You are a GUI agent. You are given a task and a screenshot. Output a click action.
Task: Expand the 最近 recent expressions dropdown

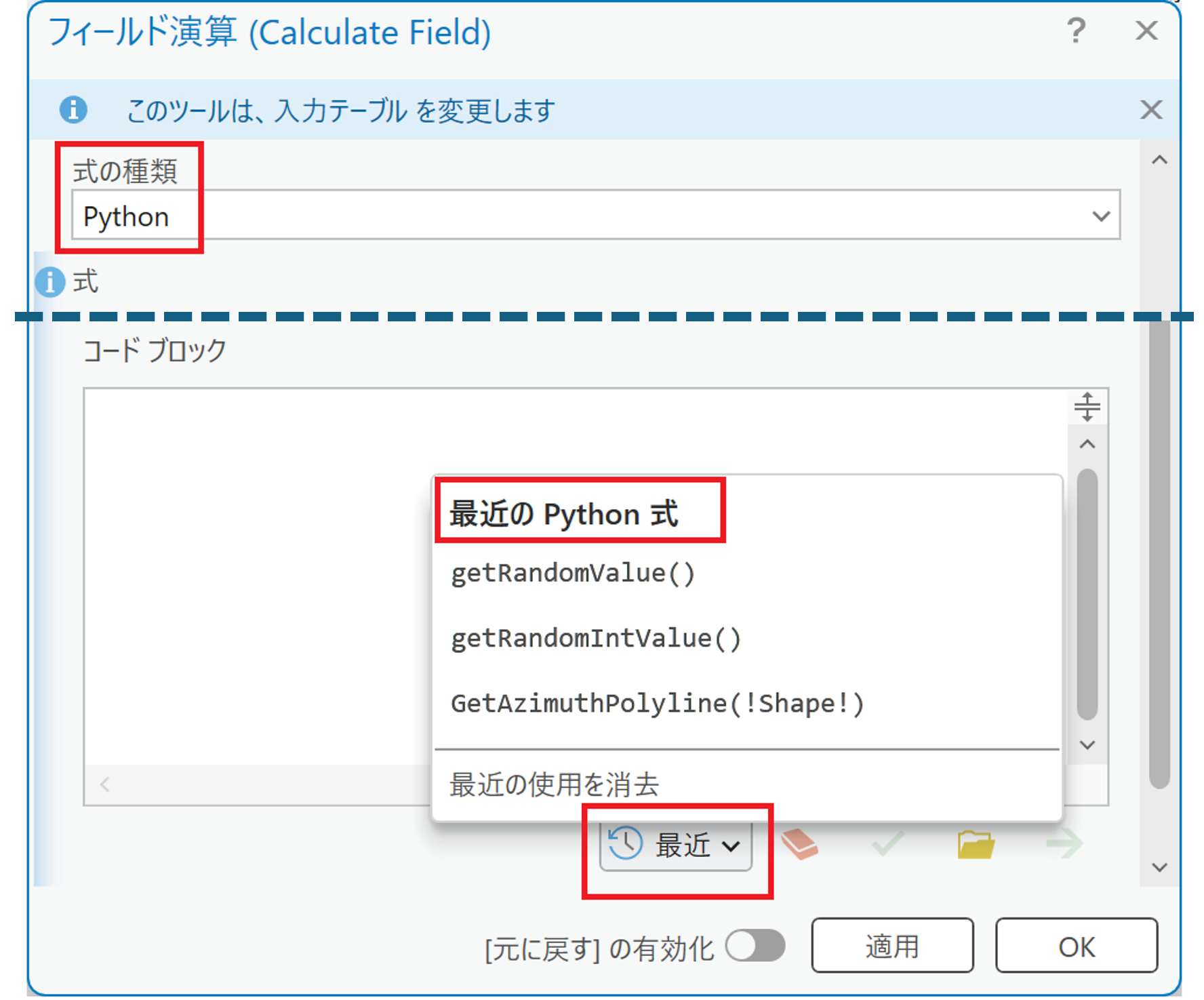tap(676, 845)
